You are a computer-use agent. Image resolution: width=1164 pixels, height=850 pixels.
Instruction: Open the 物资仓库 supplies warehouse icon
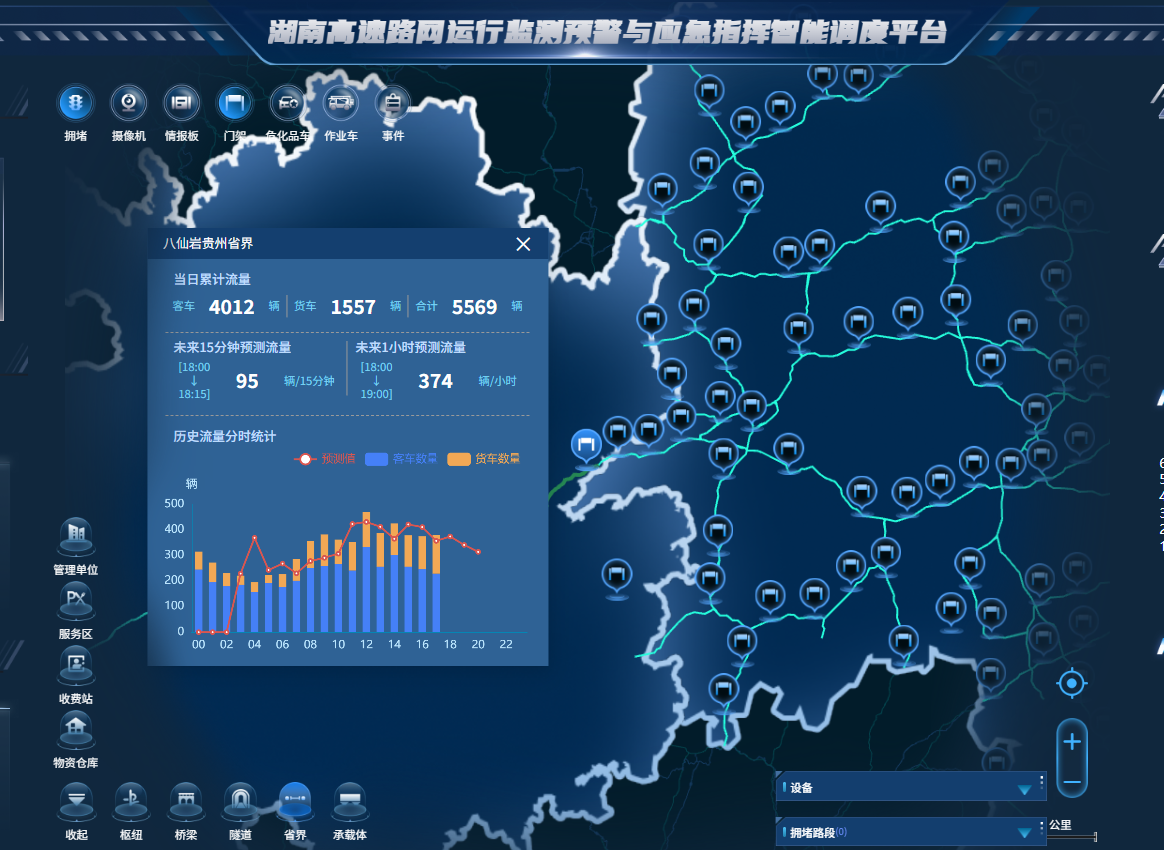[76, 729]
